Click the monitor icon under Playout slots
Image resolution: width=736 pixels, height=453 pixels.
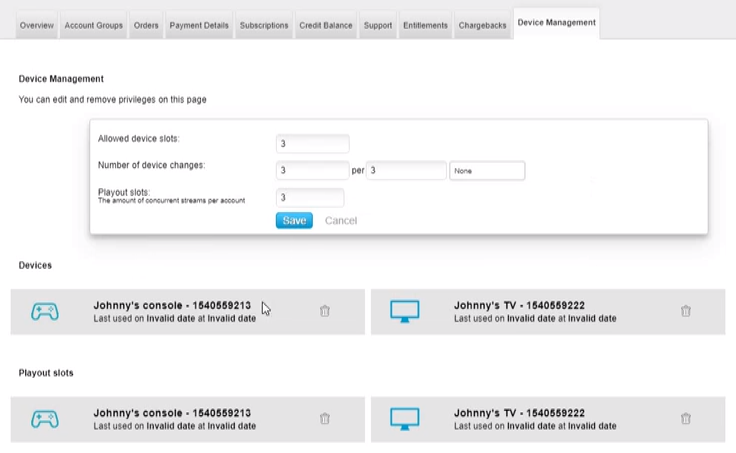point(404,419)
